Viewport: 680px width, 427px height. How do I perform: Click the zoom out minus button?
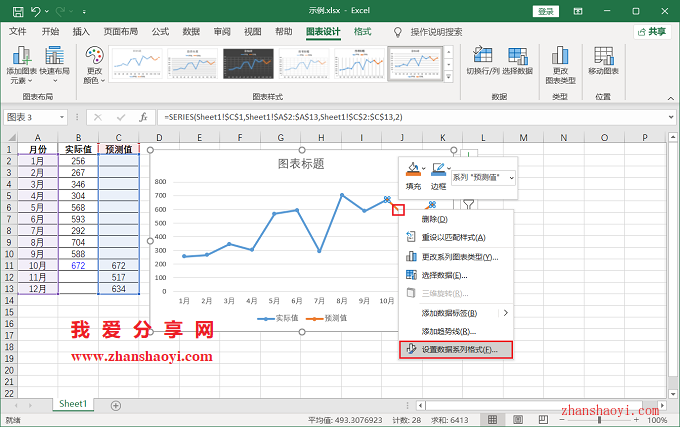pos(562,420)
